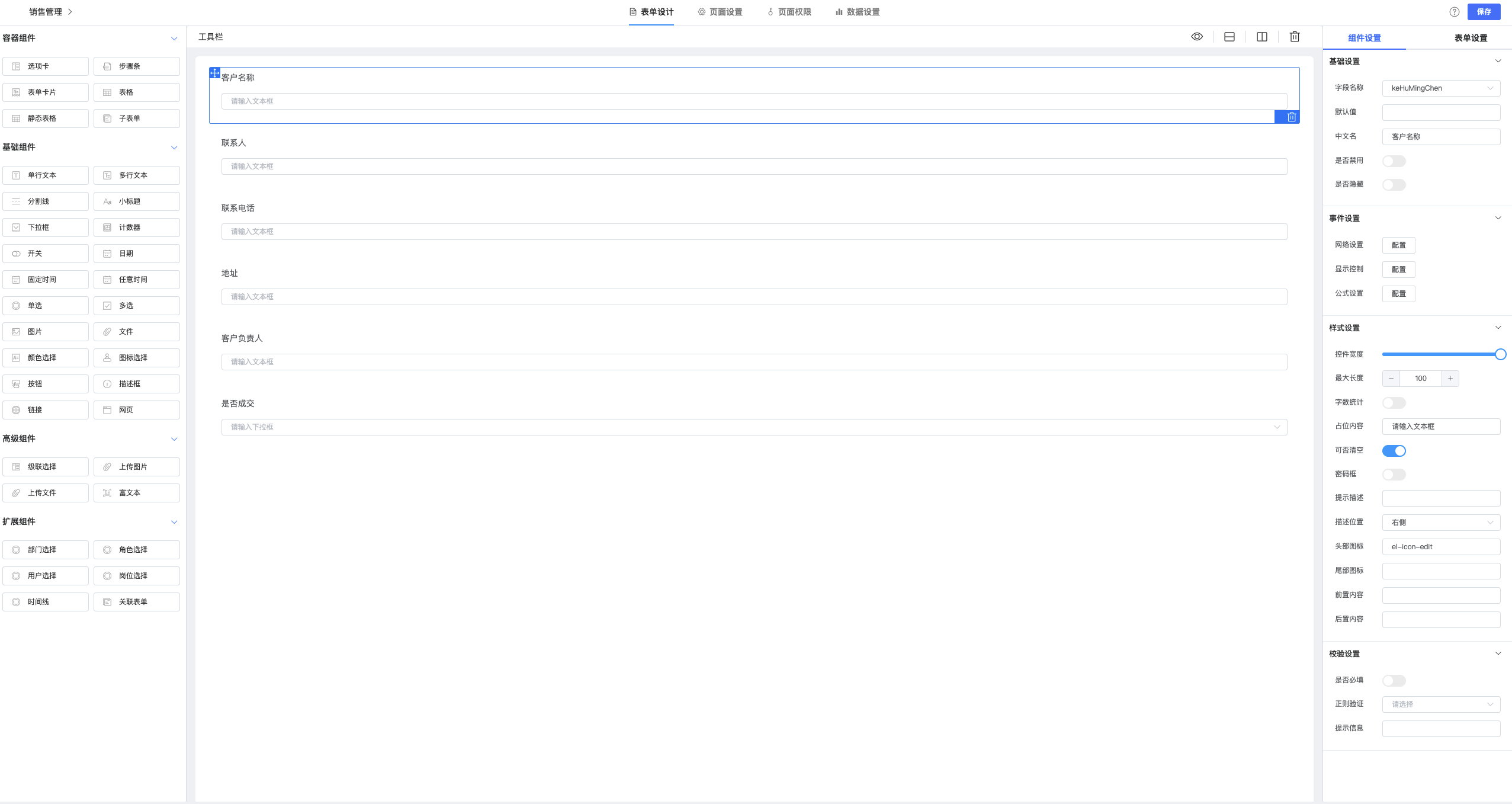Image resolution: width=1512 pixels, height=804 pixels.
Task: Click the preview eye icon in toolbar
Action: tap(1197, 37)
